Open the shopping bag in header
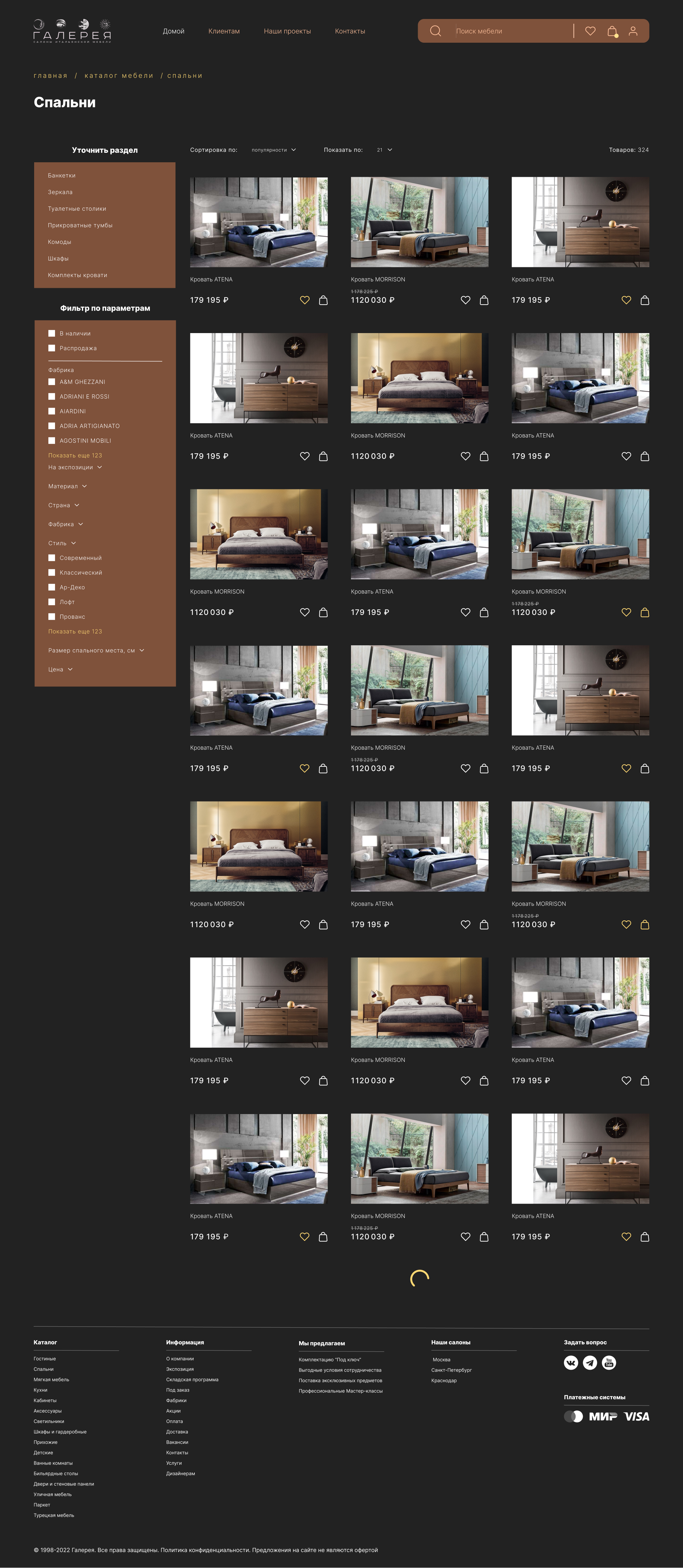Viewport: 683px width, 1568px height. pos(612,31)
